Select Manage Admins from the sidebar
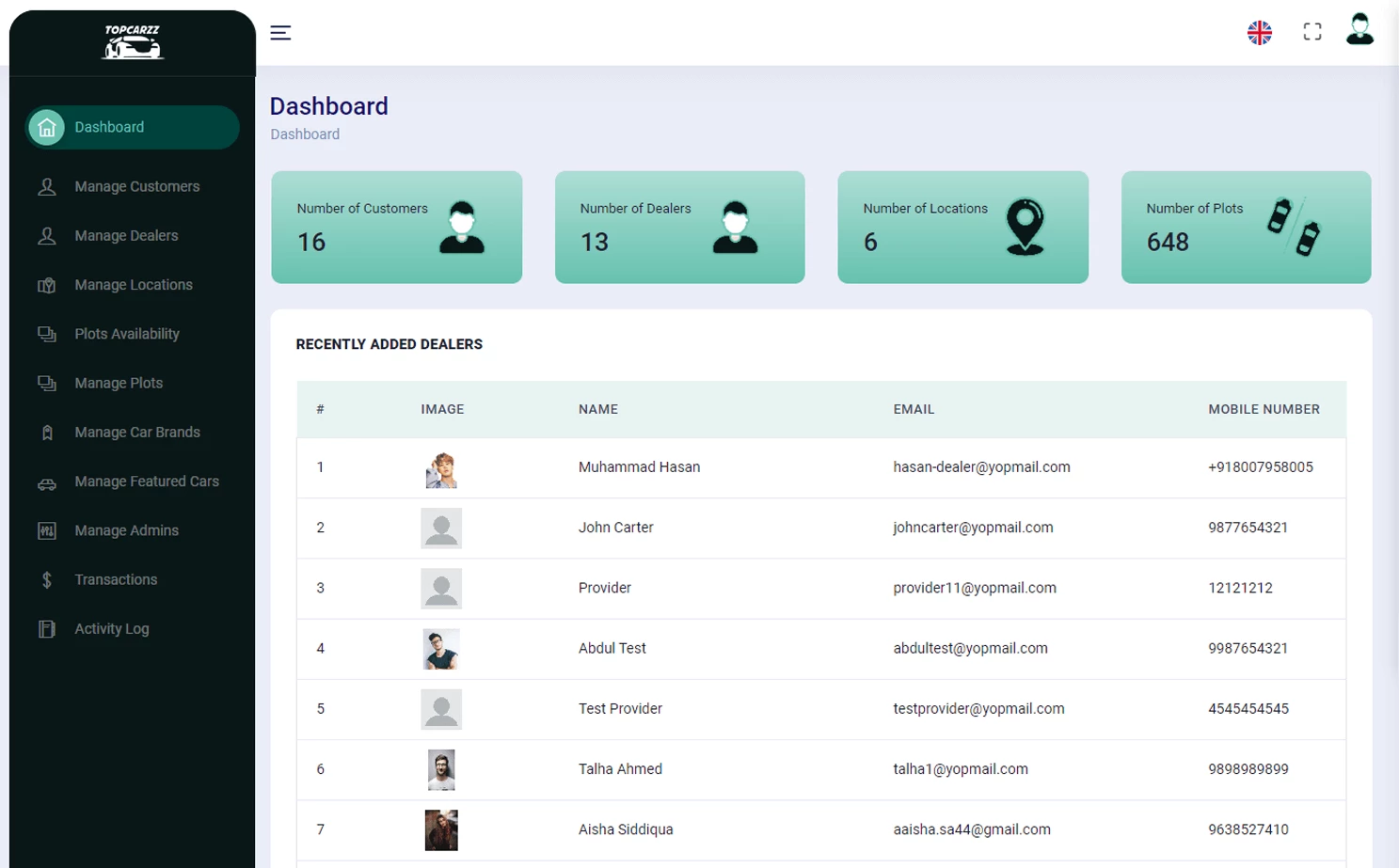This screenshot has height=868, width=1399. 47,529
